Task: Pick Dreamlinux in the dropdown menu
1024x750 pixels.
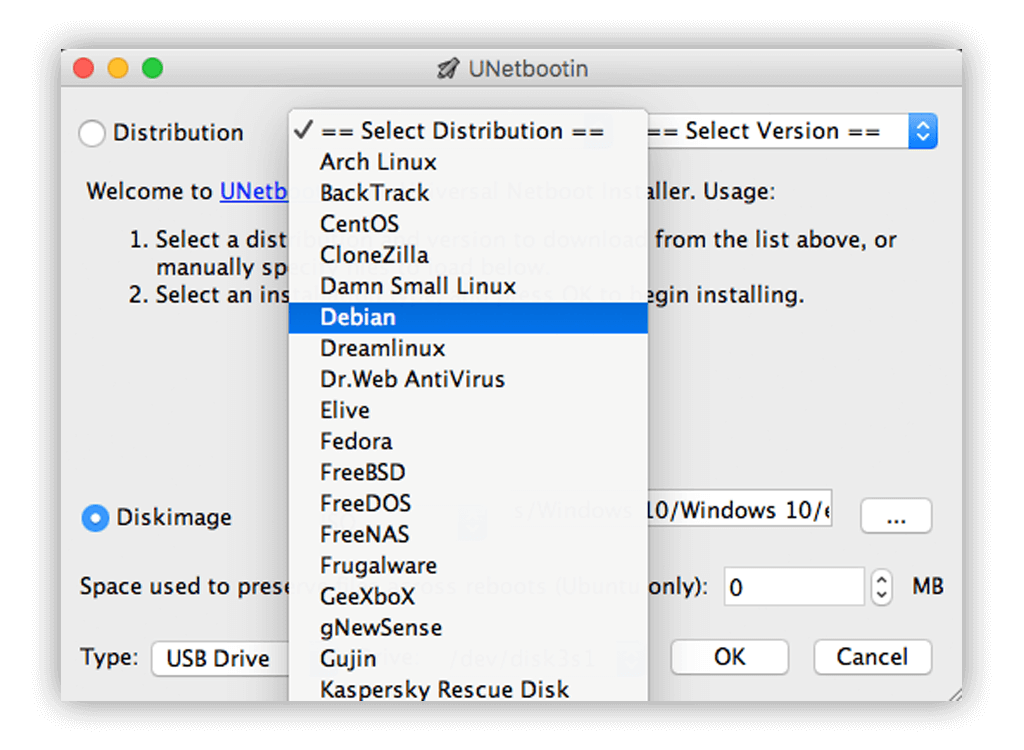Action: [x=468, y=348]
